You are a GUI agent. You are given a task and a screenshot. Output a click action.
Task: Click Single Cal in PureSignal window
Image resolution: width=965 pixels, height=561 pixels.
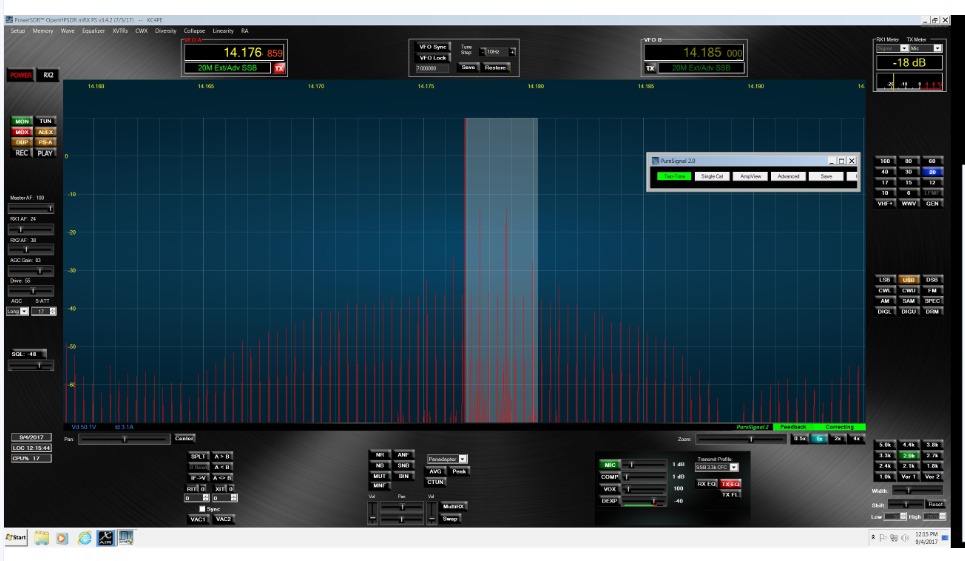(712, 177)
